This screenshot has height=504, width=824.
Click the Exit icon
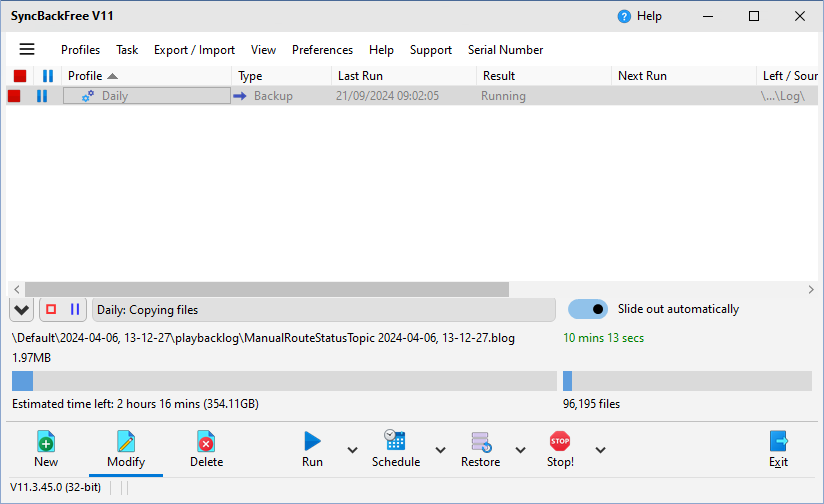pyautogui.click(x=778, y=441)
